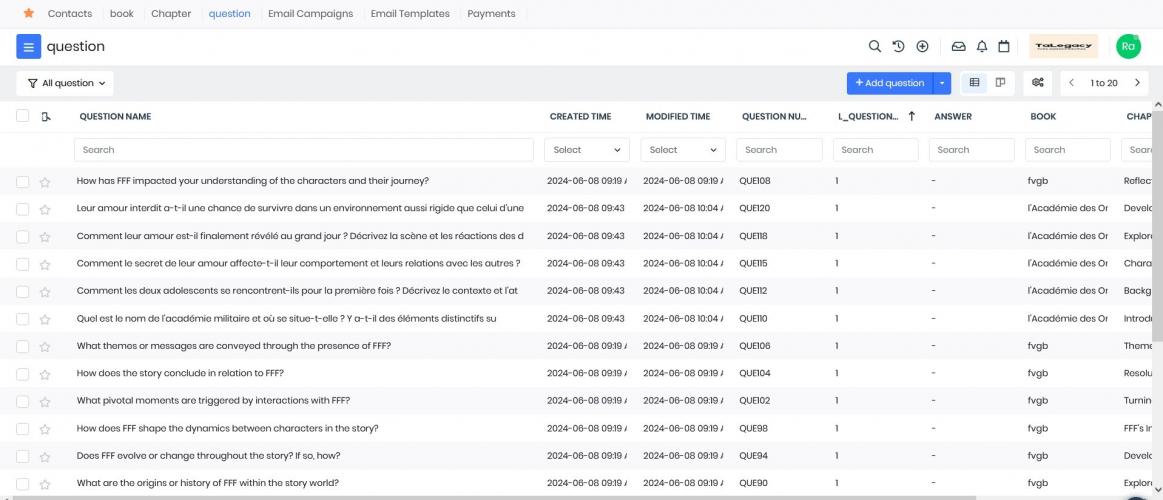Star the QUE108 question row

(45, 182)
